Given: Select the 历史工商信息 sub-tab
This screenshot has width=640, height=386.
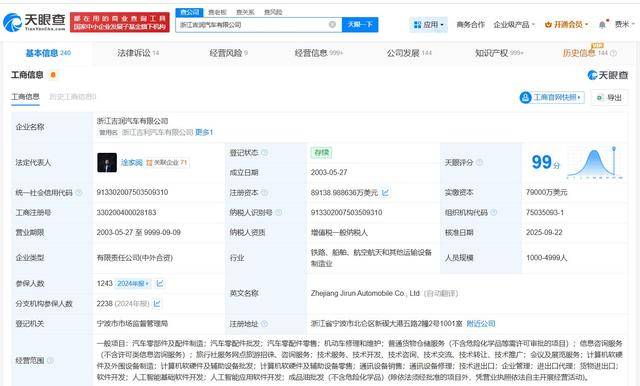Looking at the screenshot, I should tap(73, 97).
